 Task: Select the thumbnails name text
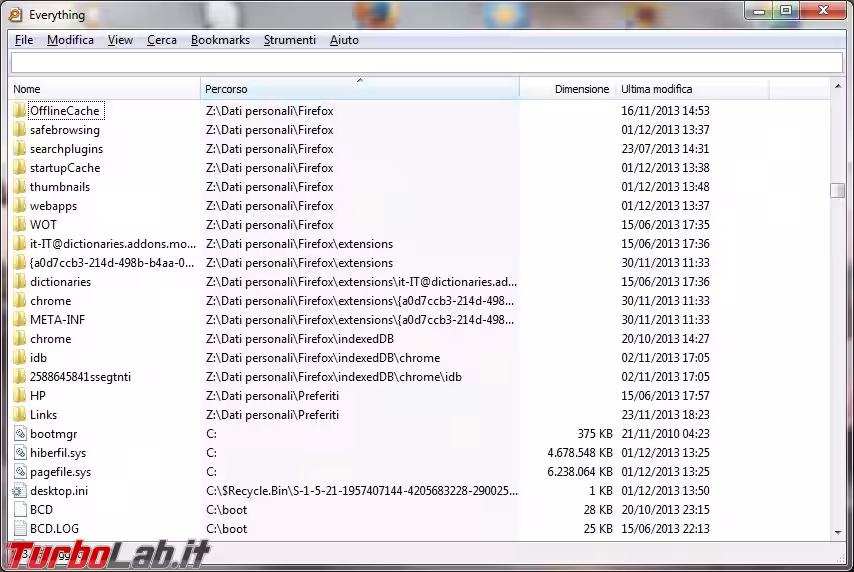[x=60, y=187]
